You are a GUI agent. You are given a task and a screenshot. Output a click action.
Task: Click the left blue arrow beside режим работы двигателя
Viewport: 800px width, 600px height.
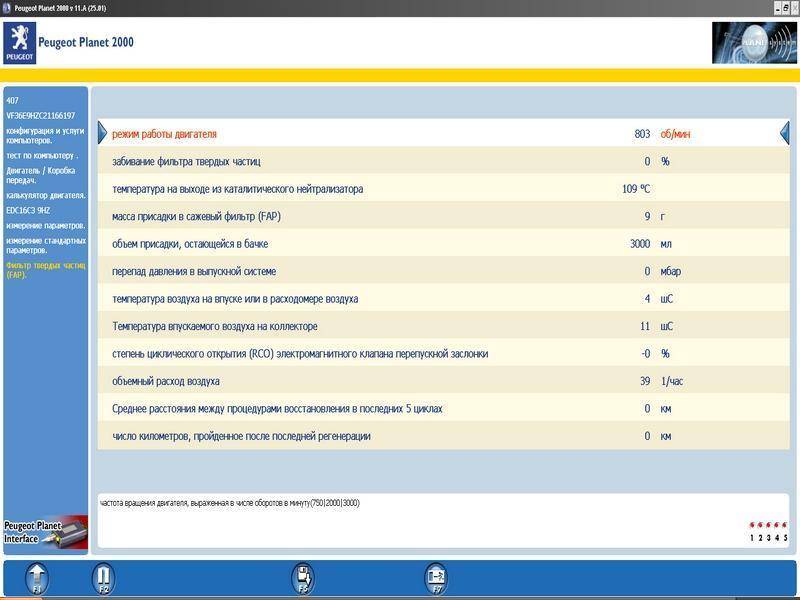pos(103,133)
